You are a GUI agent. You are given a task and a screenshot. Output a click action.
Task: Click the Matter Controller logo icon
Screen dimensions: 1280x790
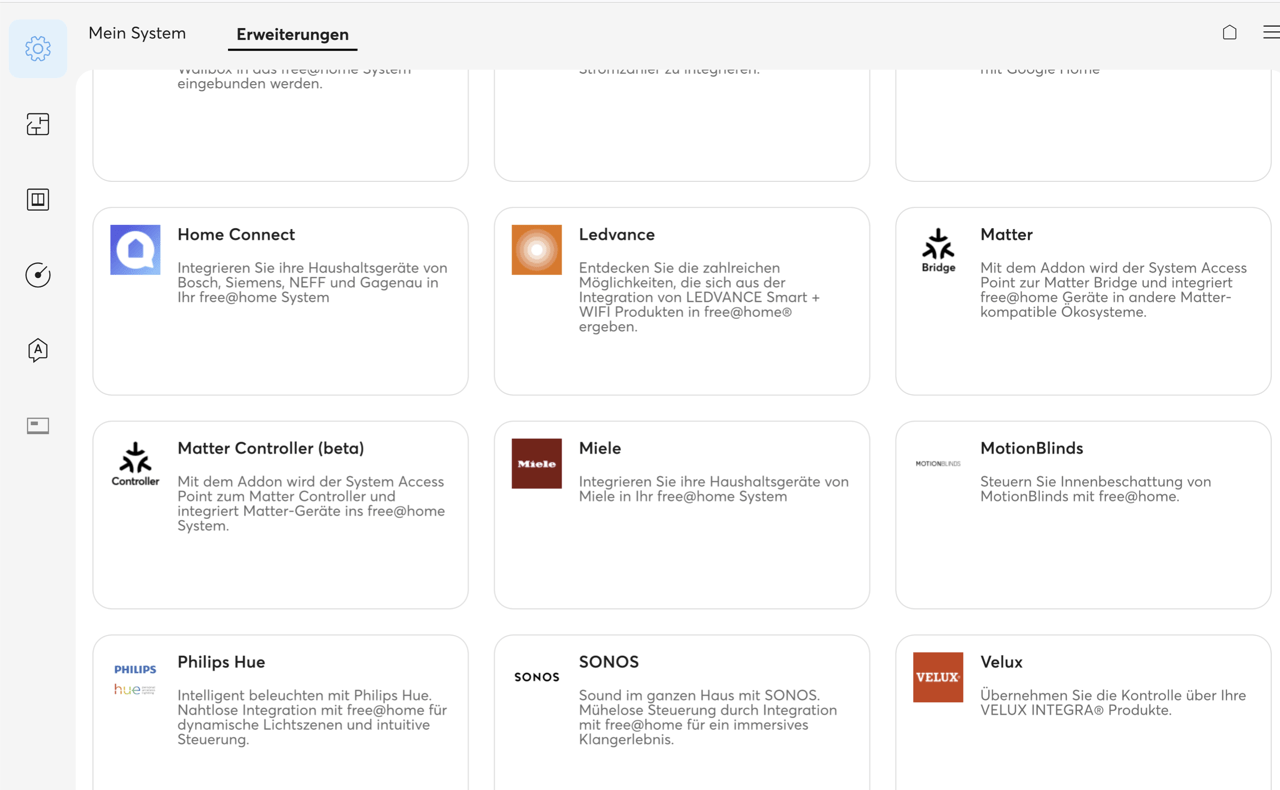(x=135, y=464)
